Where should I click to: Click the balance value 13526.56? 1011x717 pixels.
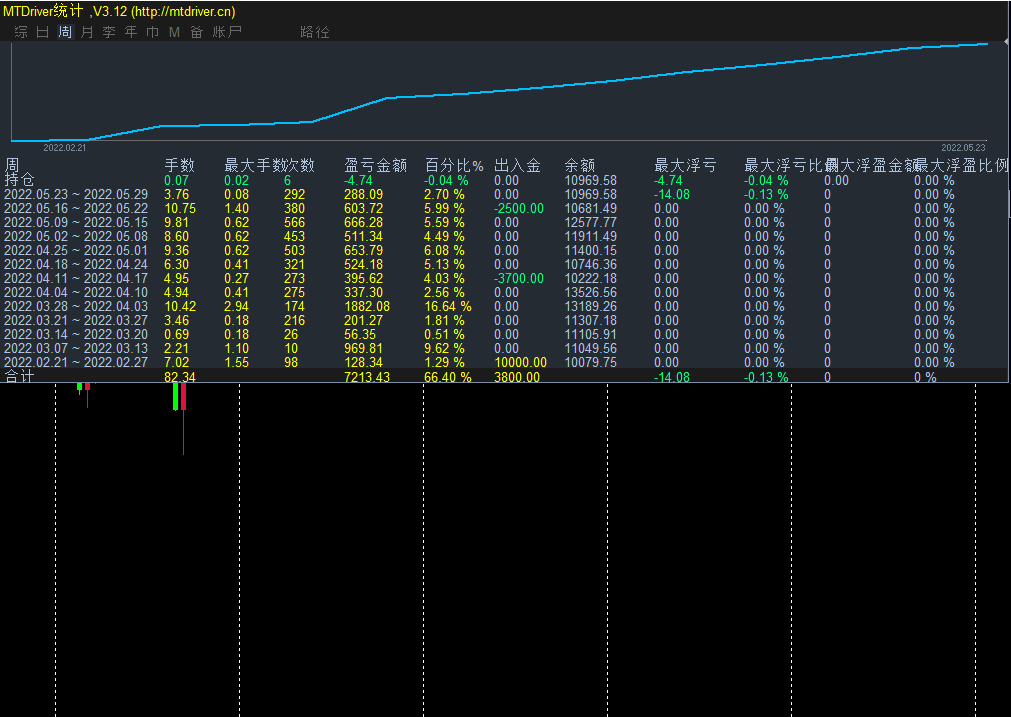(591, 292)
